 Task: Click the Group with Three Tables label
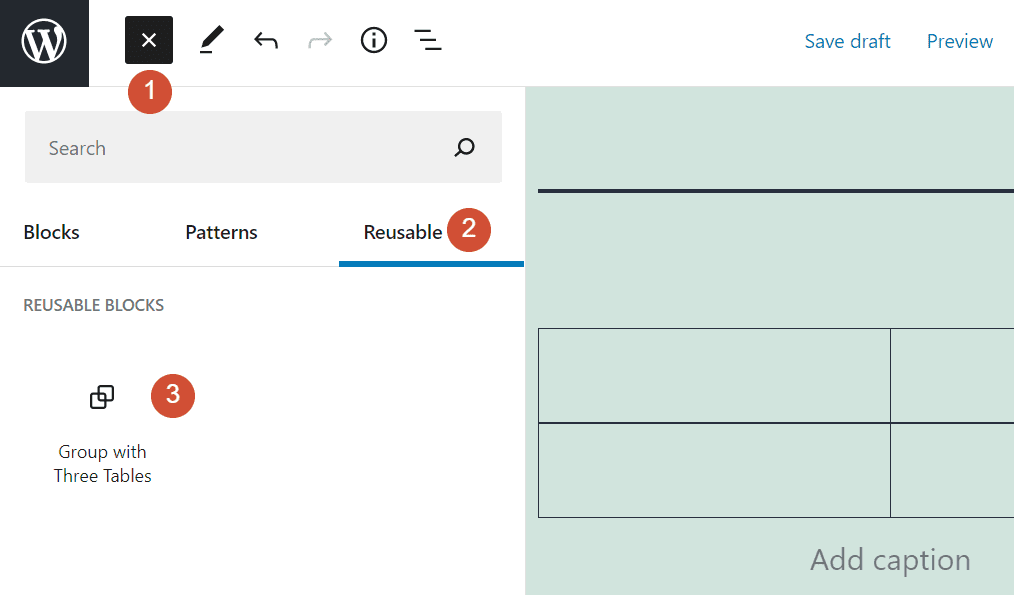(102, 463)
